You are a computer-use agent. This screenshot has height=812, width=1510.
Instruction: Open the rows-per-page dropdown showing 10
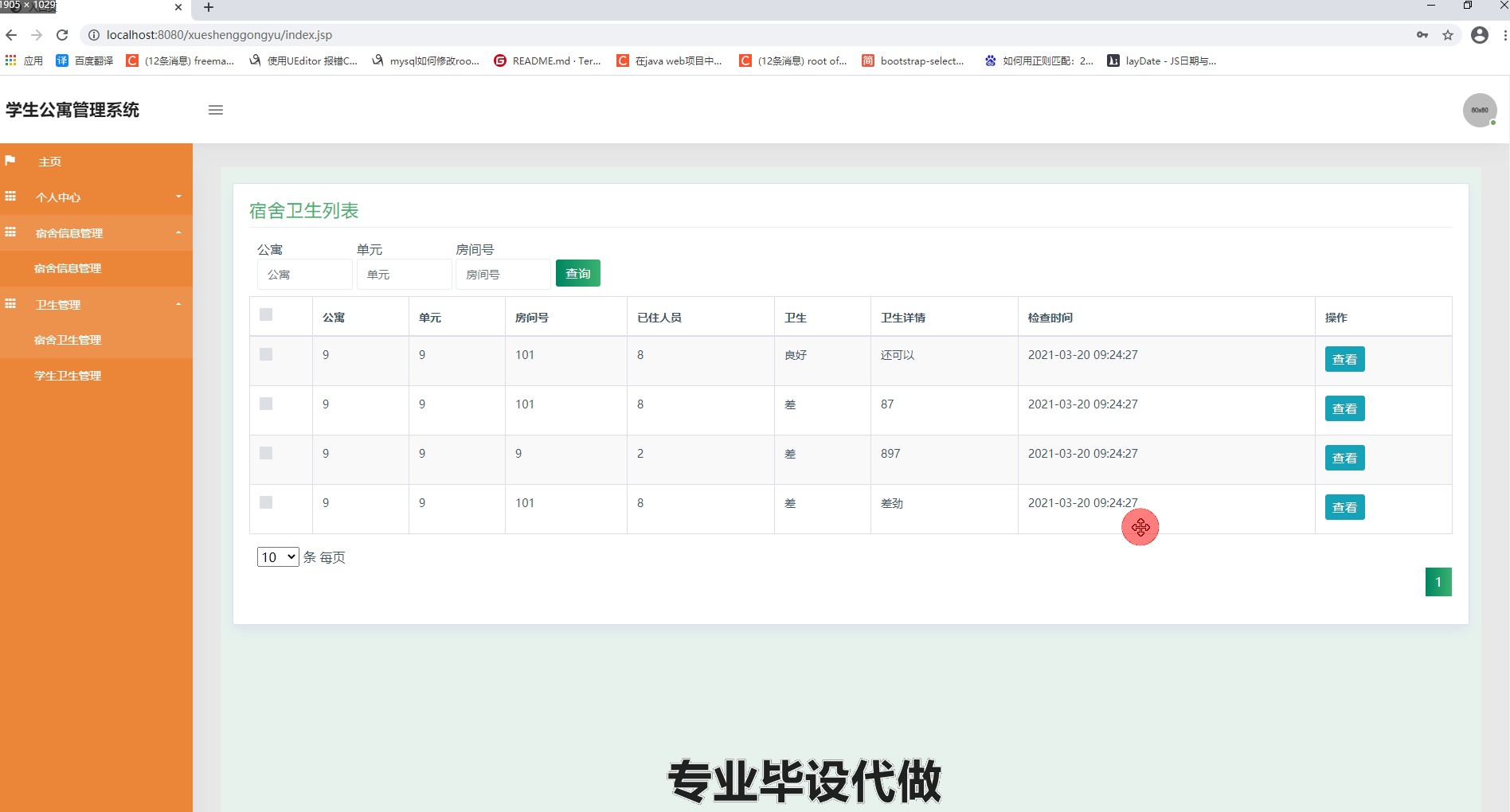(278, 557)
